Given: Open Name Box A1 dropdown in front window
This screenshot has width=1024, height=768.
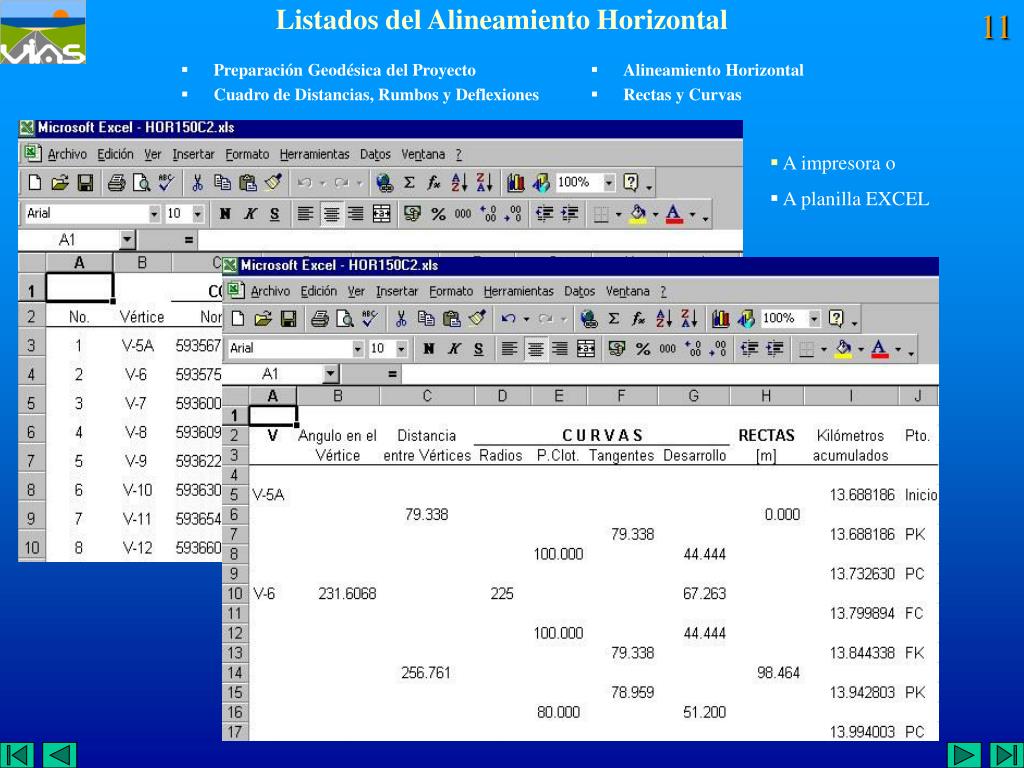Looking at the screenshot, I should tap(331, 374).
